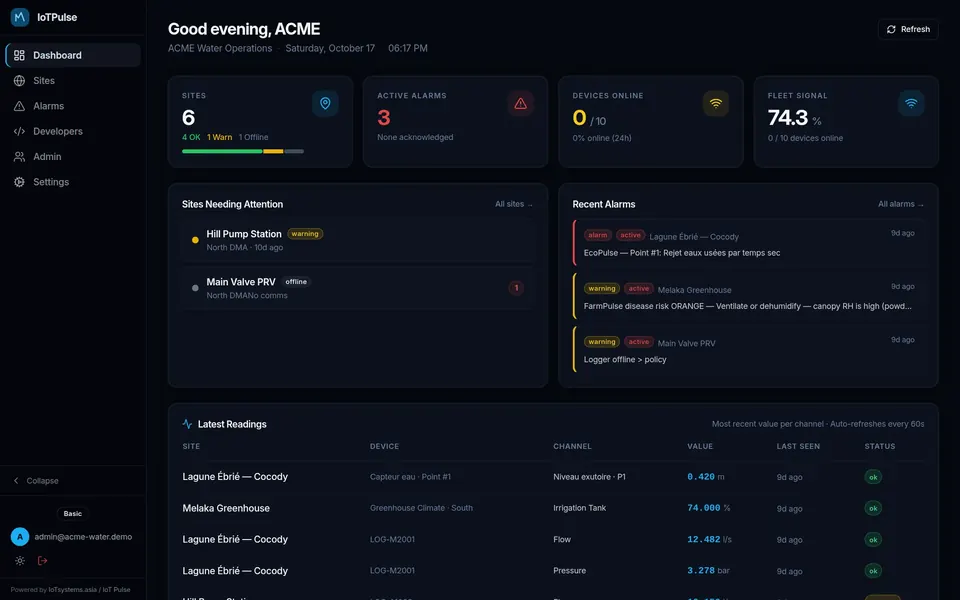Image resolution: width=960 pixels, height=600 pixels.
Task: Click the 74.3 fleet signal value
Action: [x=788, y=118]
